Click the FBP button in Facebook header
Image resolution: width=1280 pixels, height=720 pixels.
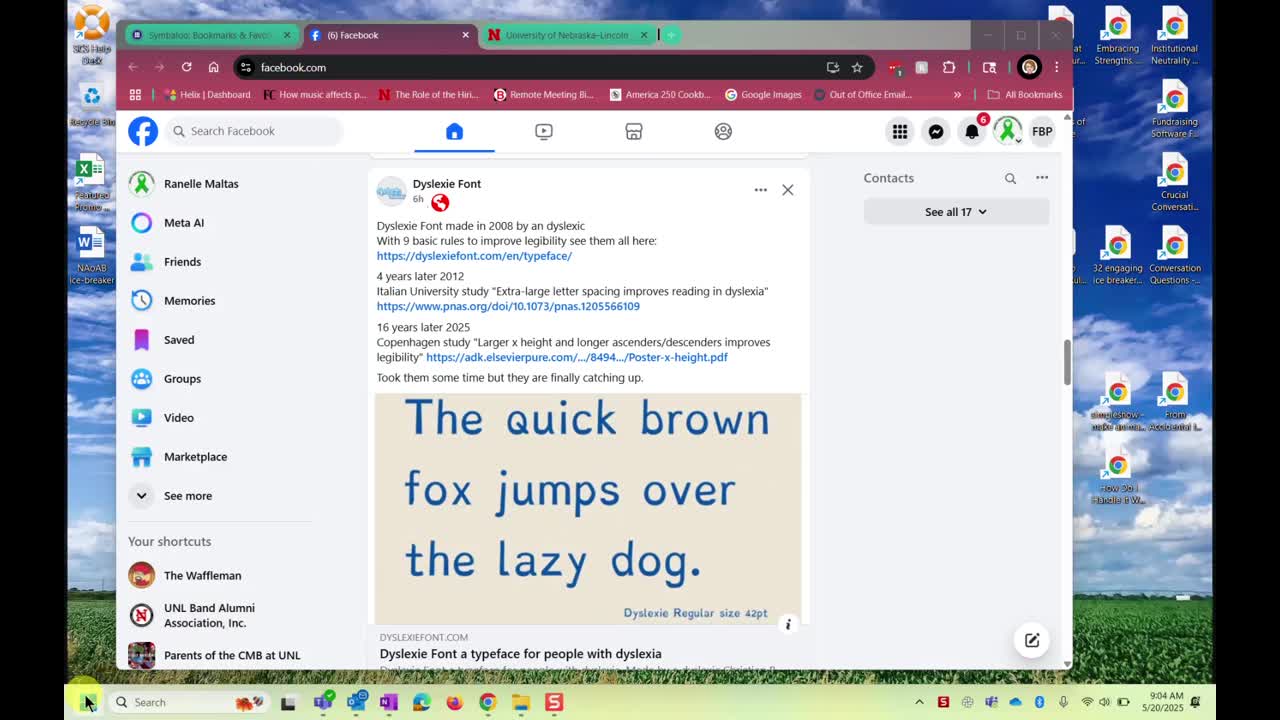tap(1042, 131)
